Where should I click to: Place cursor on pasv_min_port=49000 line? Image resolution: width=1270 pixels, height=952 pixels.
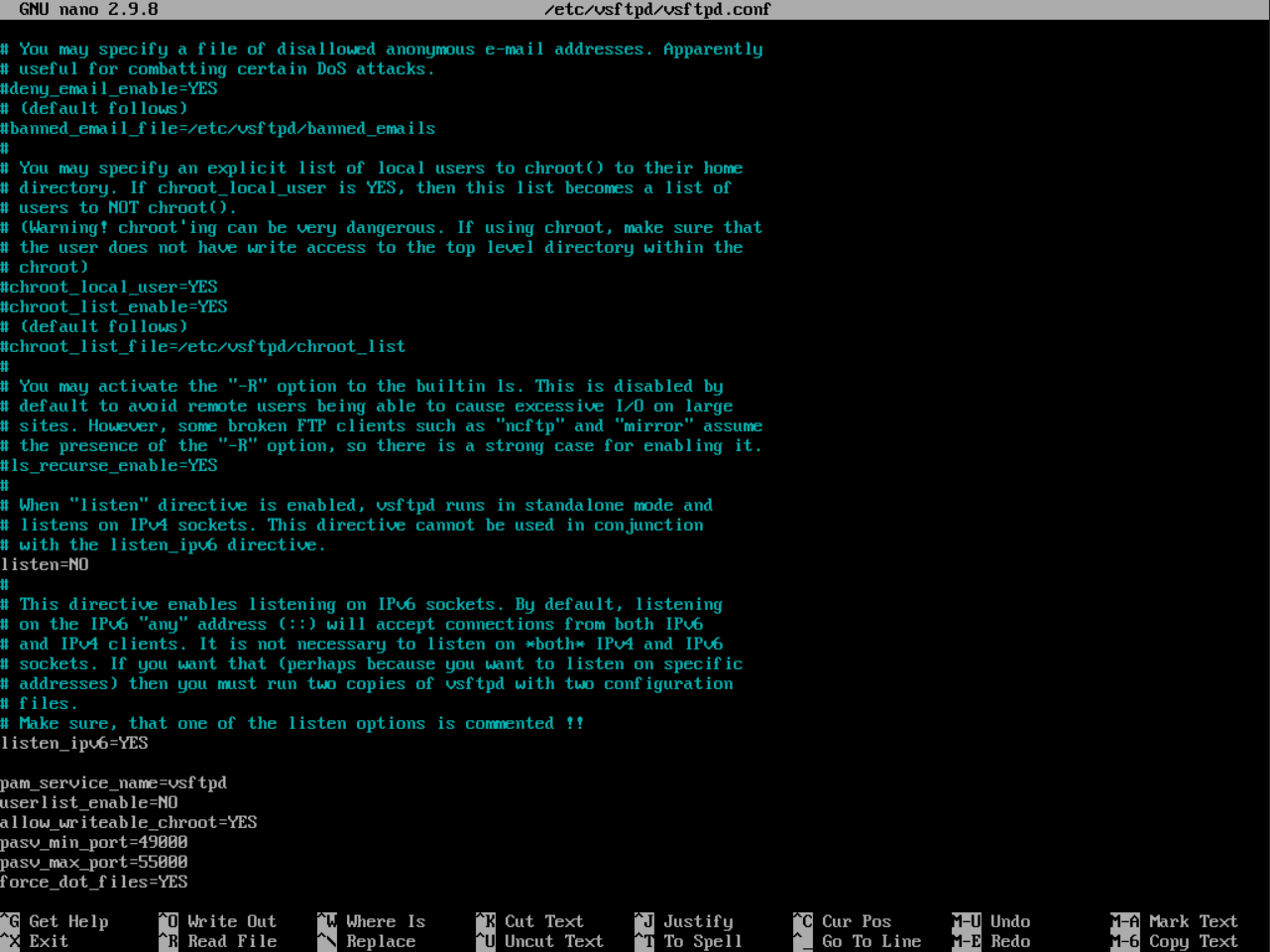click(94, 842)
